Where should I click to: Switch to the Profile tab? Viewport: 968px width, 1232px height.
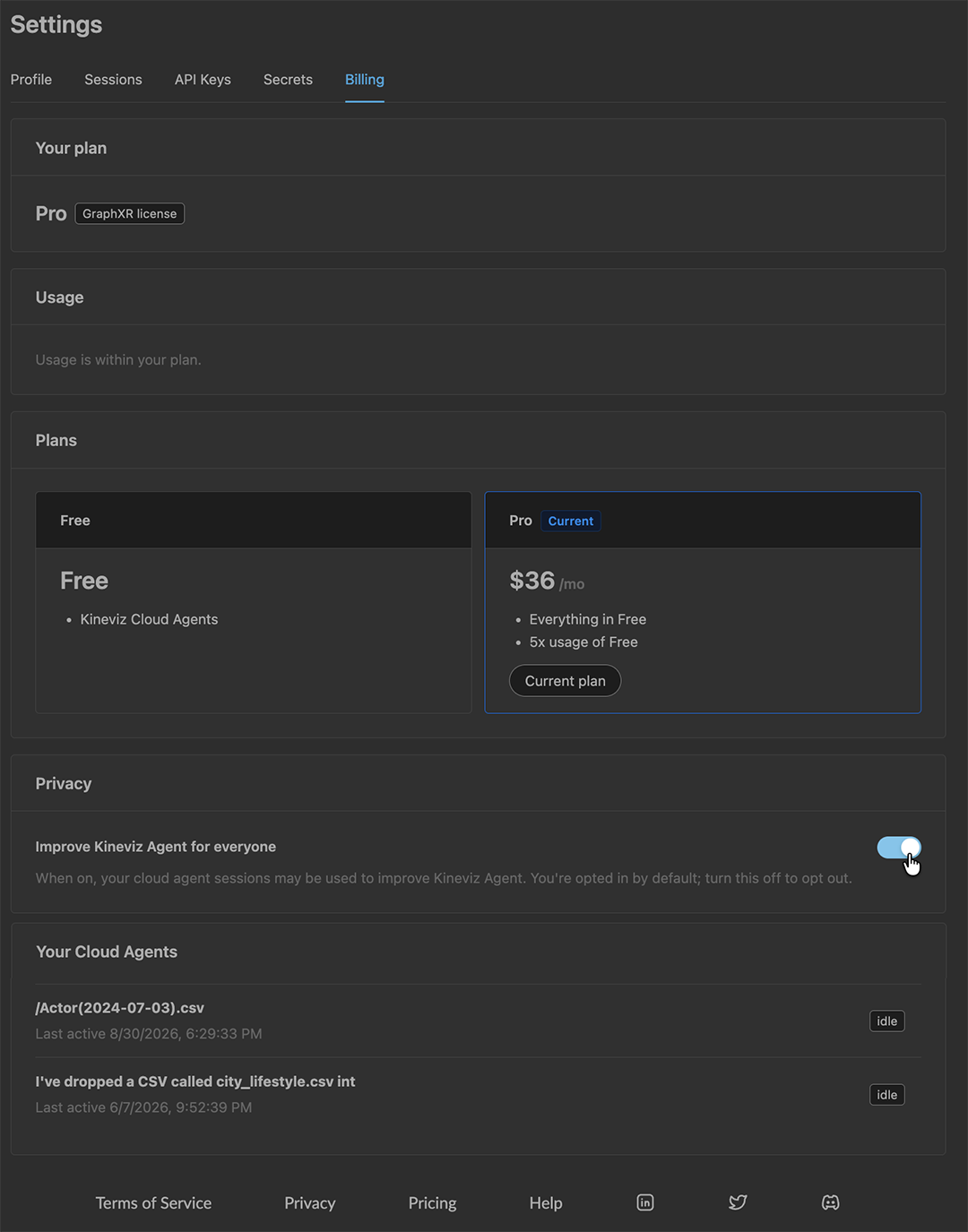tap(31, 80)
